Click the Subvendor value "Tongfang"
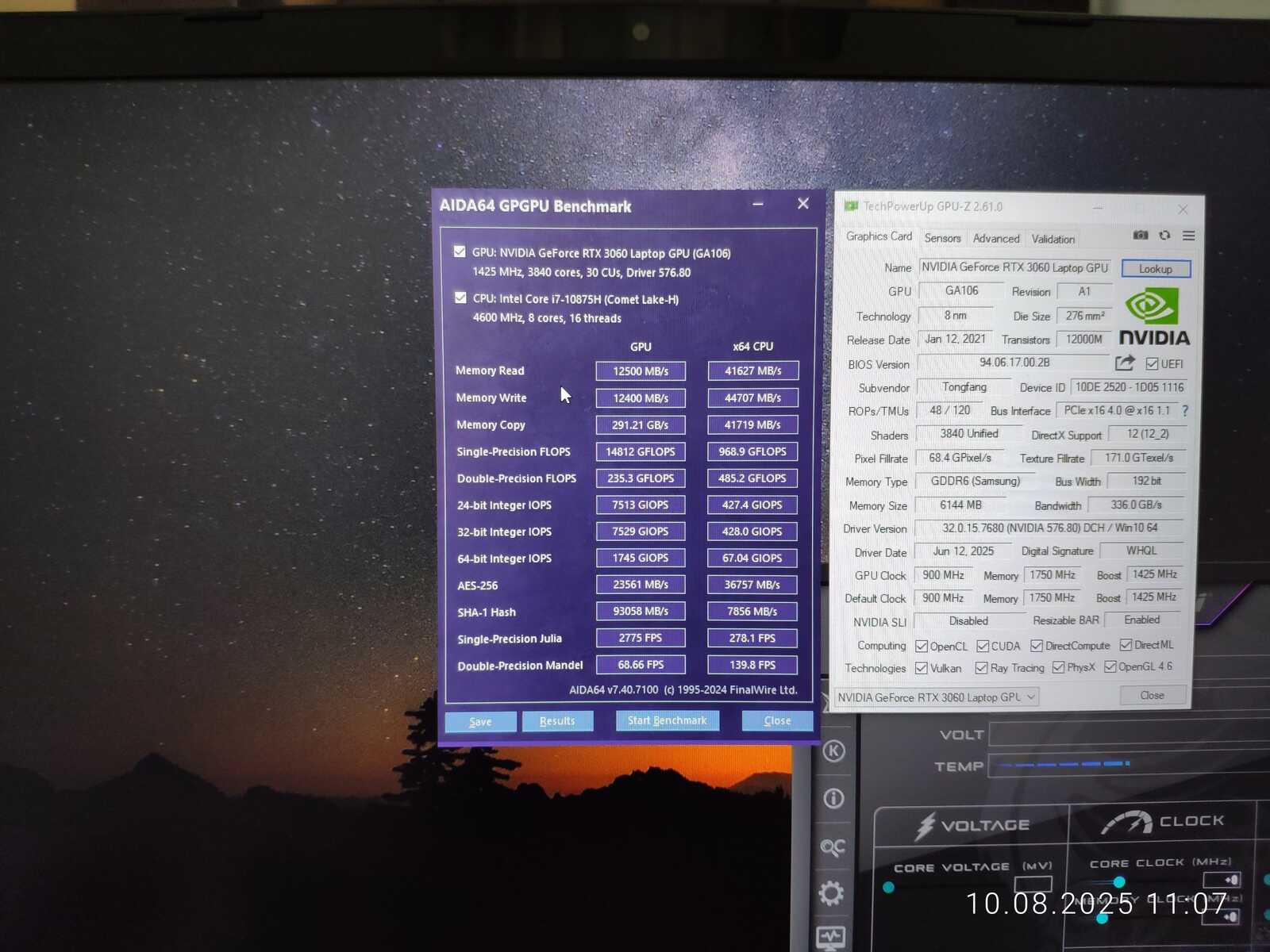 point(964,387)
